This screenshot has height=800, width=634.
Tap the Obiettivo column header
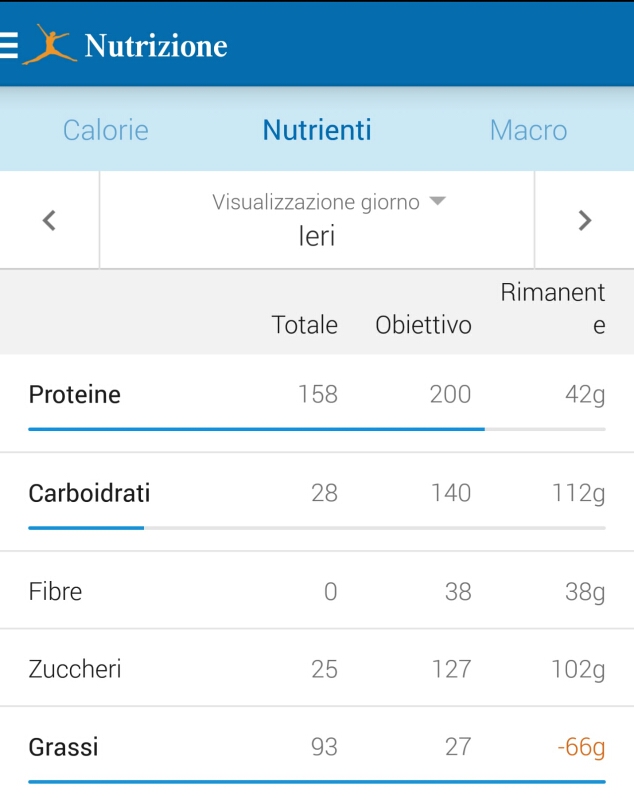pos(423,325)
